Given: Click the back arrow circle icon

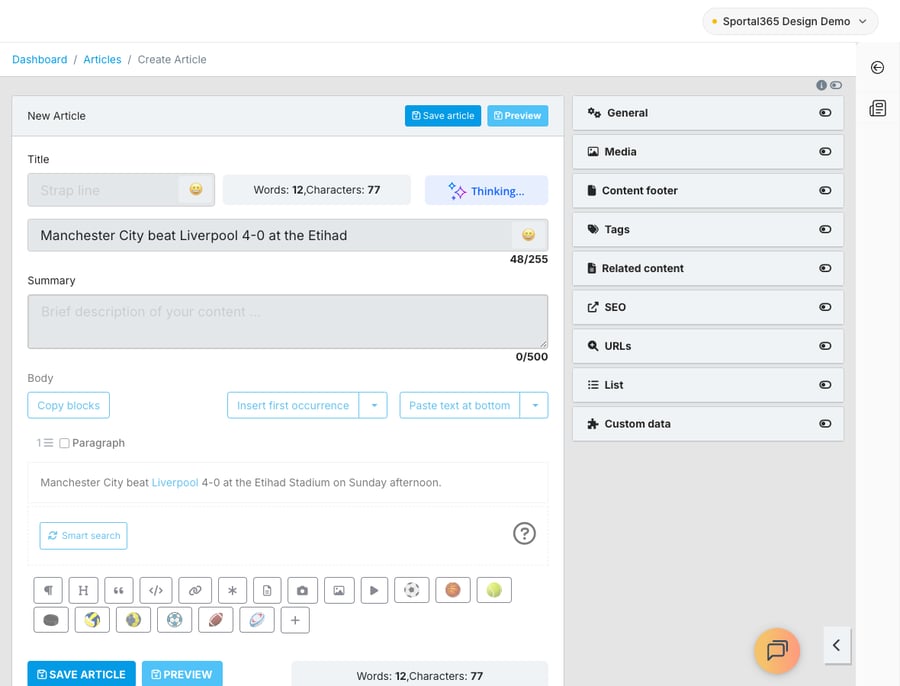Looking at the screenshot, I should (878, 68).
